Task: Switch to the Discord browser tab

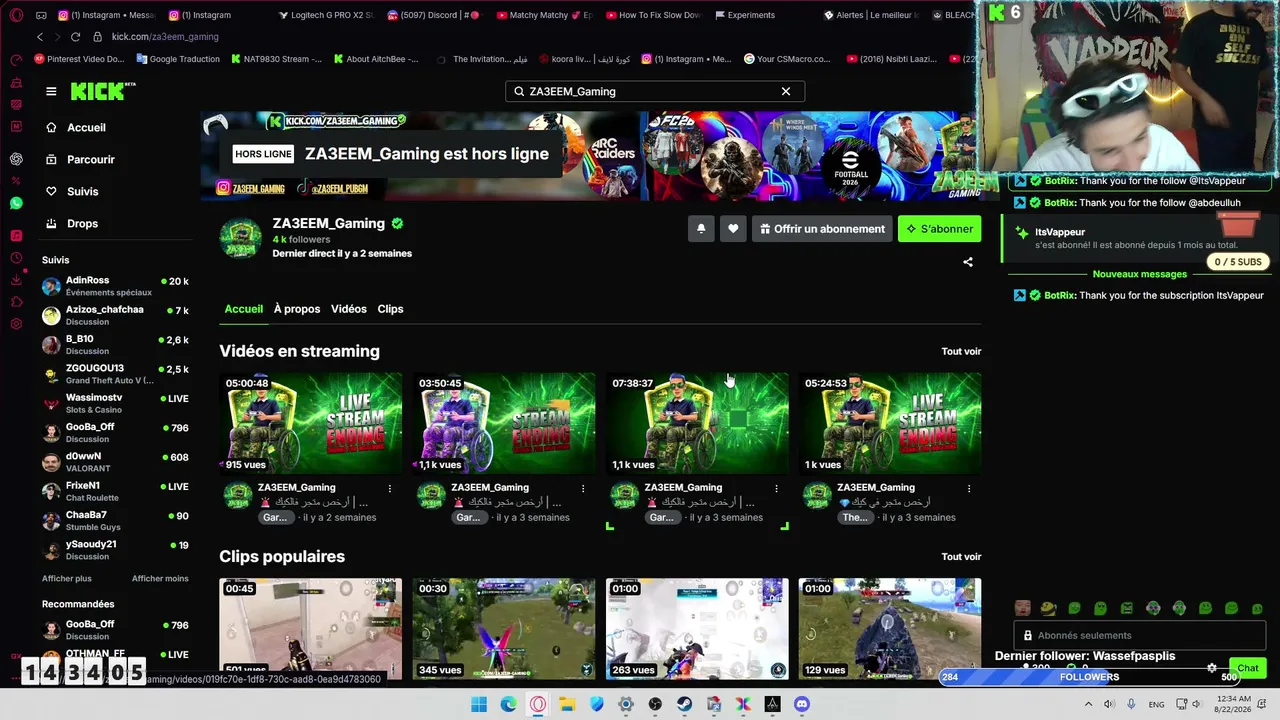Action: click(433, 15)
